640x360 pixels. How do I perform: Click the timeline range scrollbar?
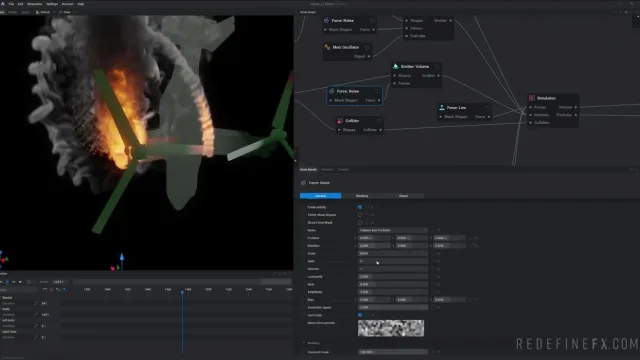click(182, 282)
